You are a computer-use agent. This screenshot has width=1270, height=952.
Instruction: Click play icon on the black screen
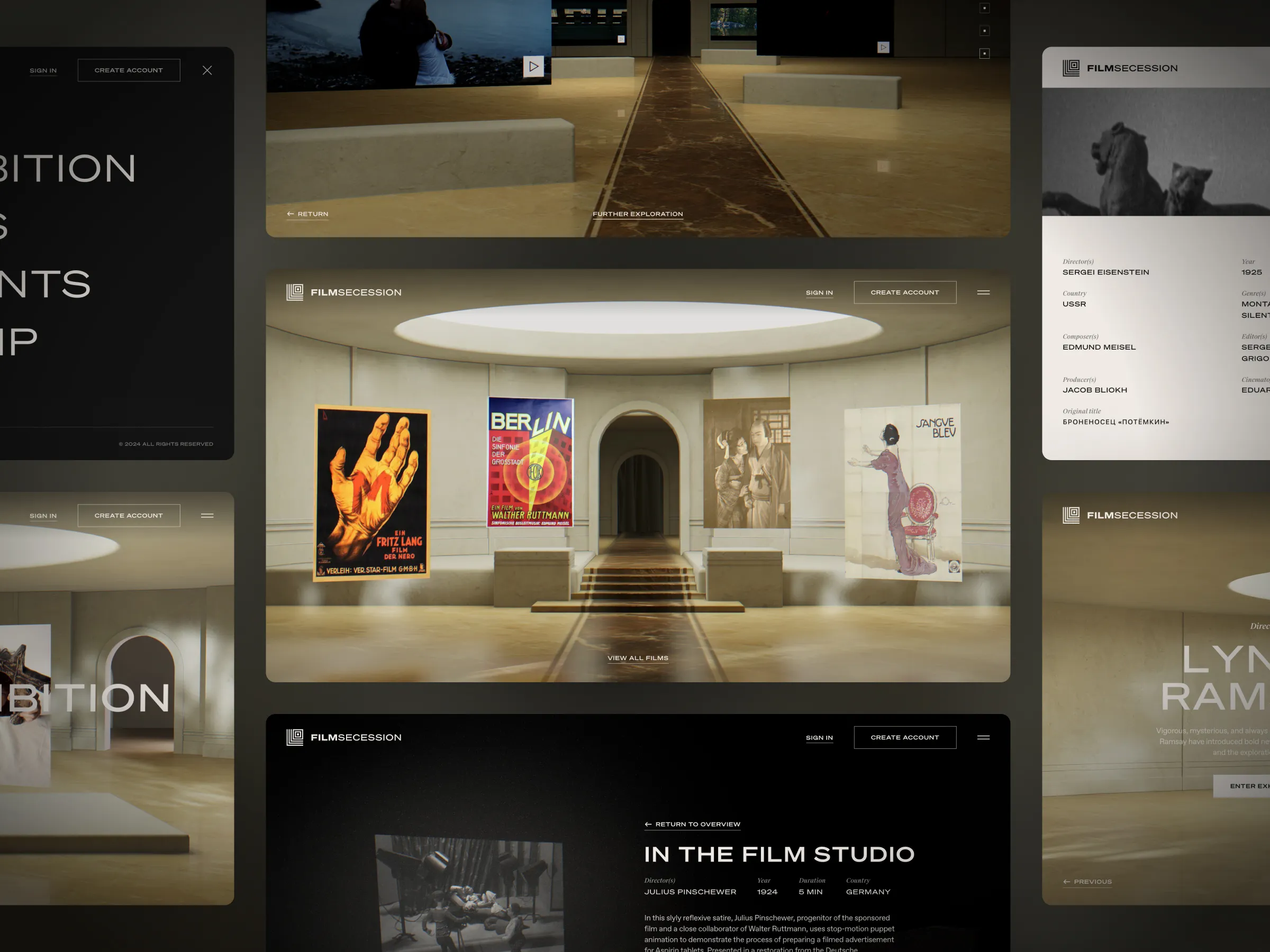pos(883,47)
